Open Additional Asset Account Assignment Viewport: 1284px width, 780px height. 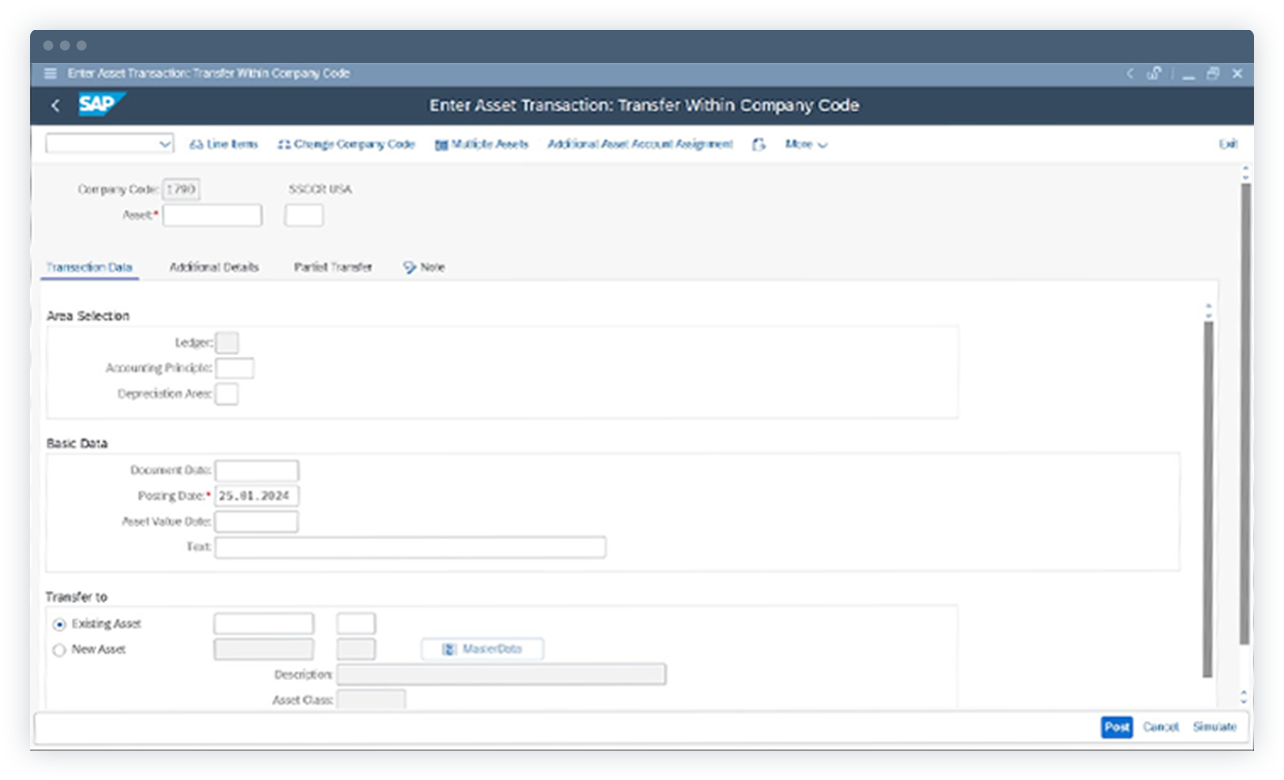639,144
